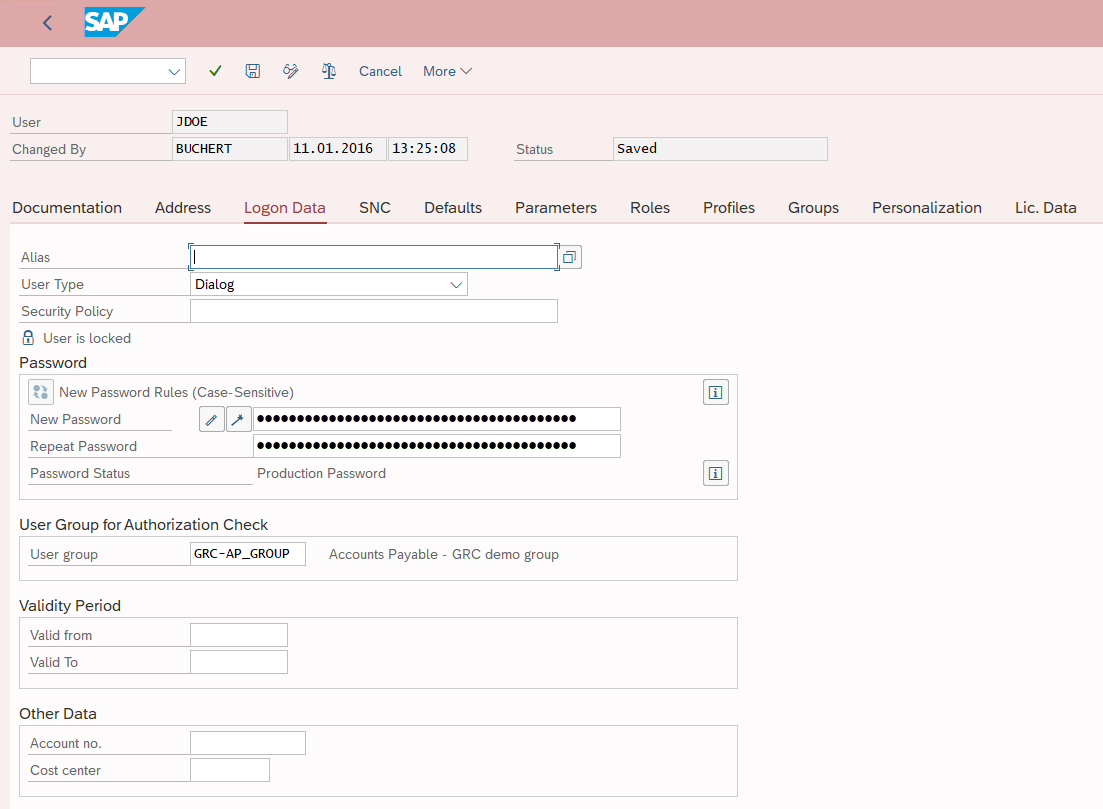Click the Status field showing Saved
This screenshot has height=809, width=1103.
[x=720, y=148]
